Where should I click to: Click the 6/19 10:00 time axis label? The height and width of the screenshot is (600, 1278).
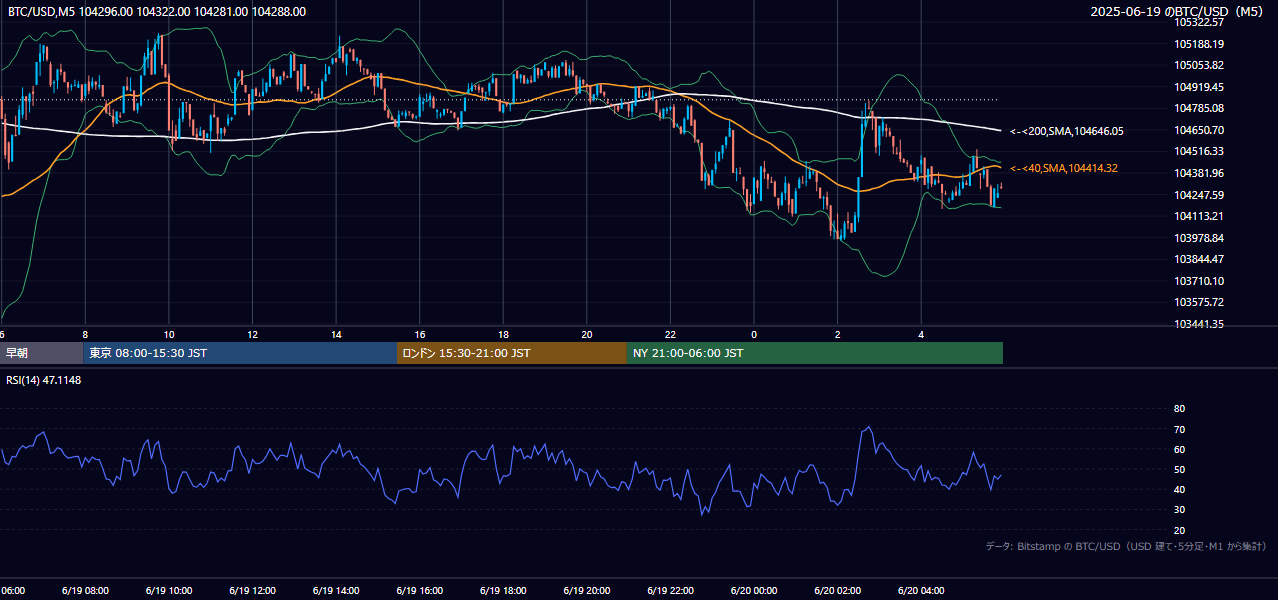168,591
